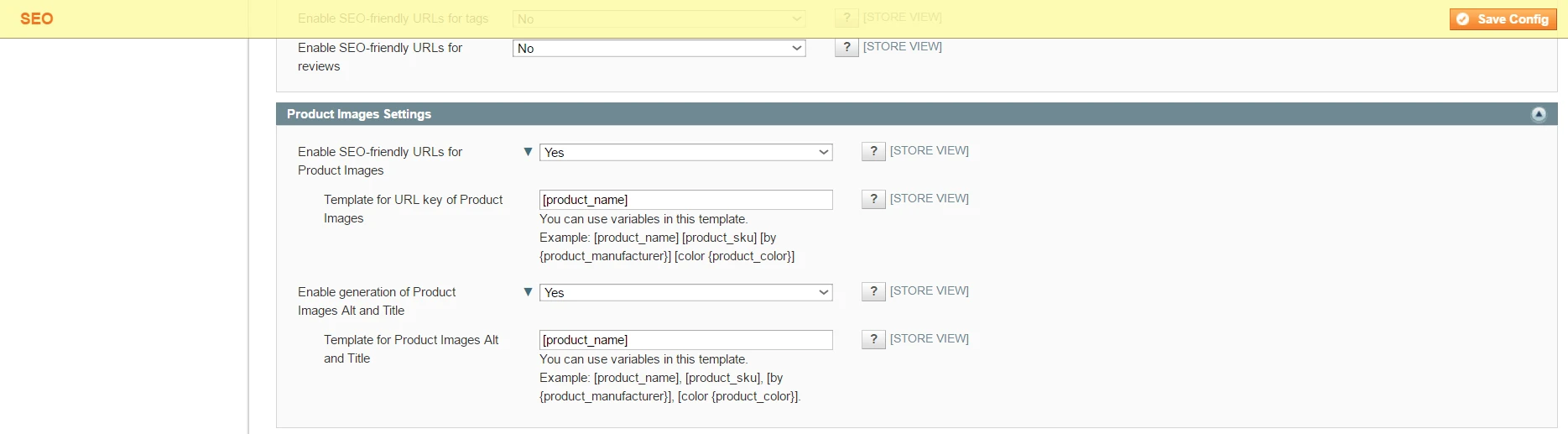Viewport: 1568px width, 434px height.
Task: Click help icon for URL key template
Action: [x=873, y=199]
